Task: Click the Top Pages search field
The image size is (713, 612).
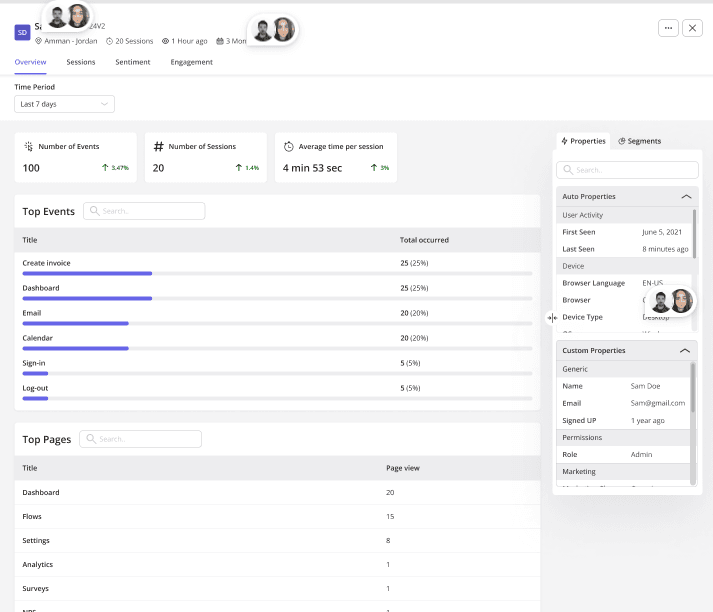Action: [141, 439]
